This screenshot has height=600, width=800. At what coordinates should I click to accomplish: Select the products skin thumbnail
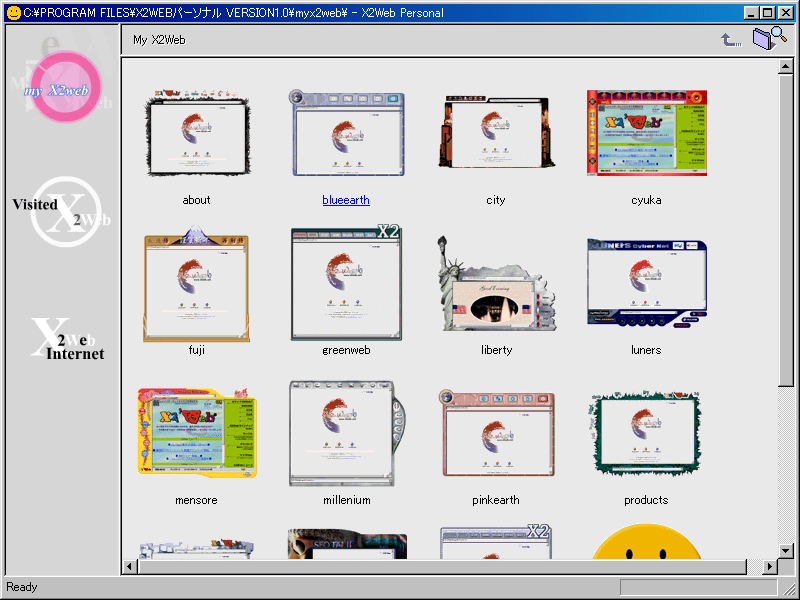point(645,433)
